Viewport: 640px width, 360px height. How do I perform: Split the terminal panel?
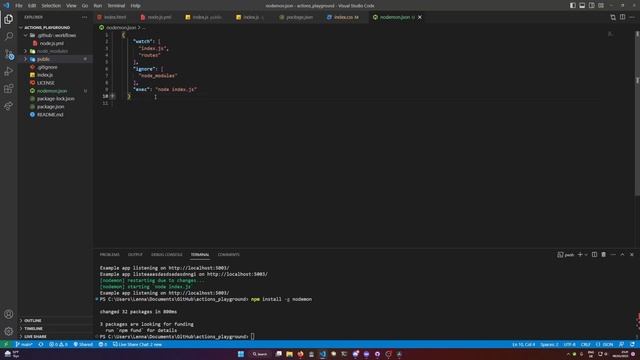tap(594, 255)
